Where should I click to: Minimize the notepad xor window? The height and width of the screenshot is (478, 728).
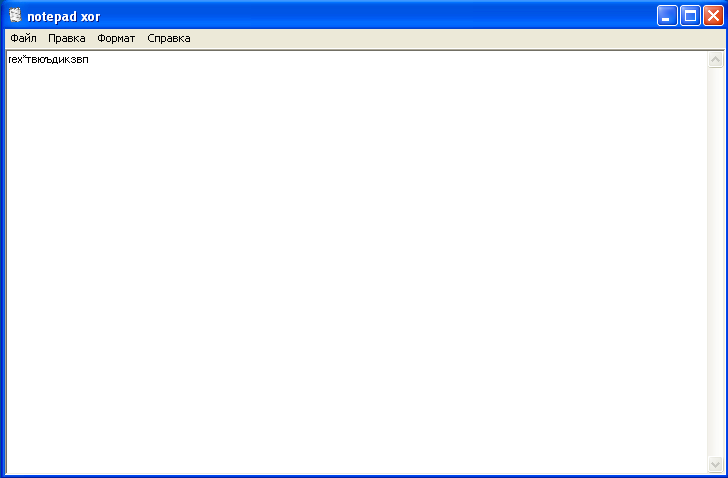[x=667, y=16]
